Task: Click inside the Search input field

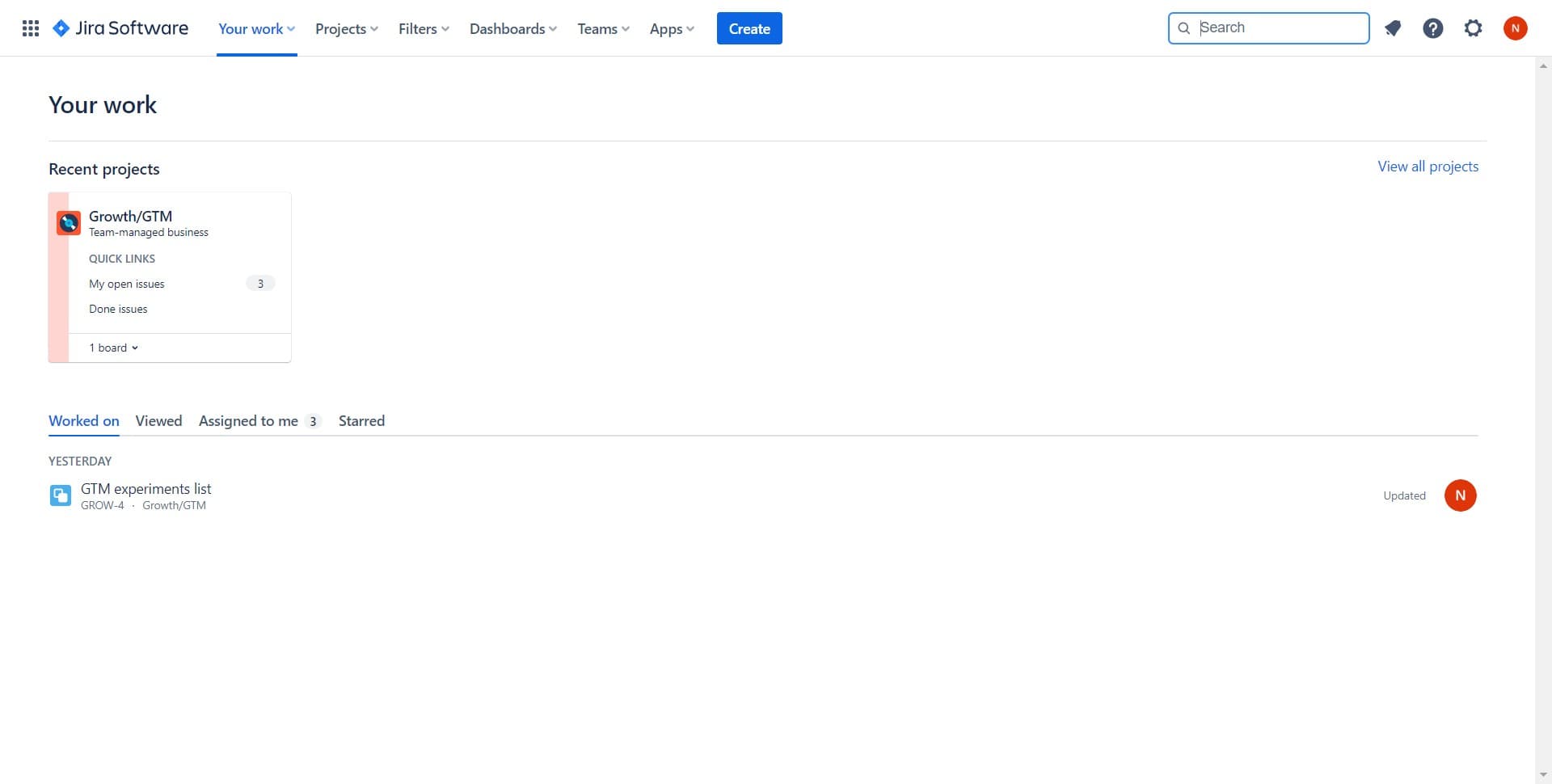Action: pos(1277,27)
